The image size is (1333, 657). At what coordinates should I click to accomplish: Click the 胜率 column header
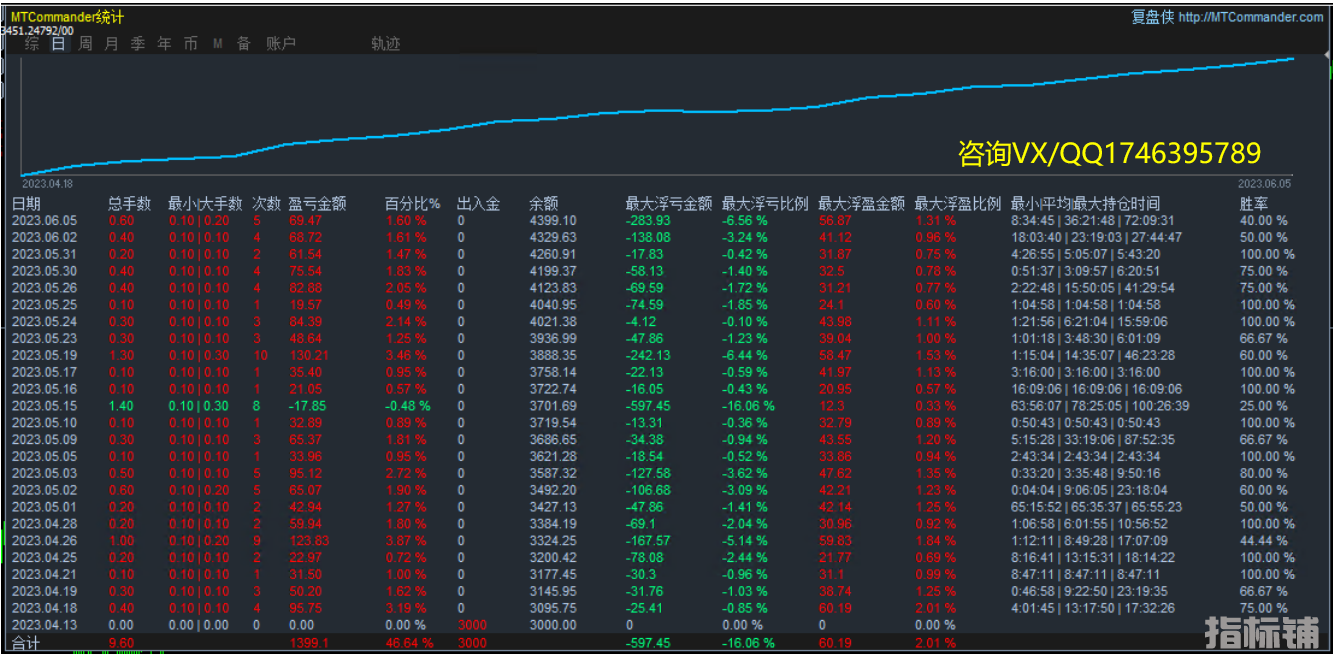click(1254, 204)
